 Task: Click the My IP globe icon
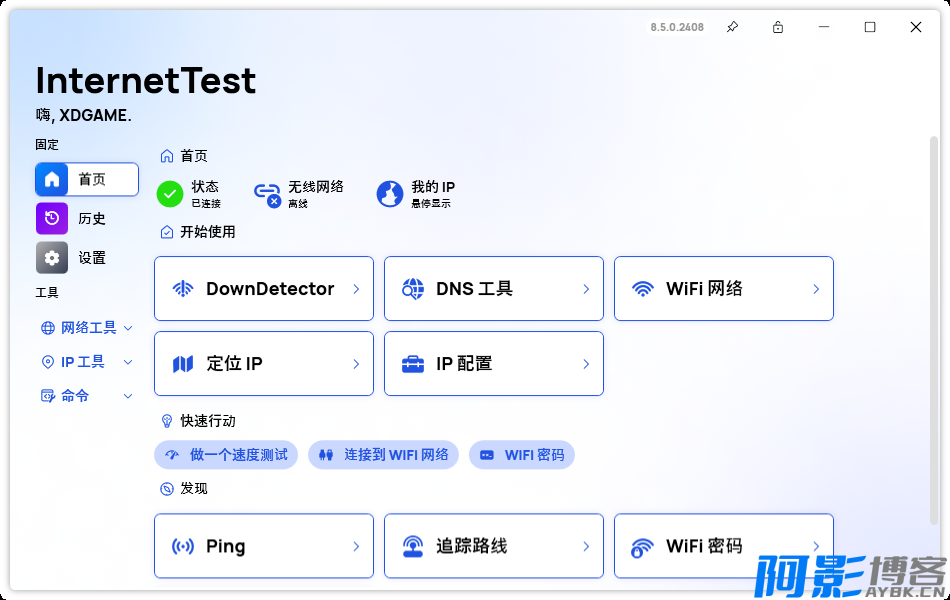pos(390,194)
